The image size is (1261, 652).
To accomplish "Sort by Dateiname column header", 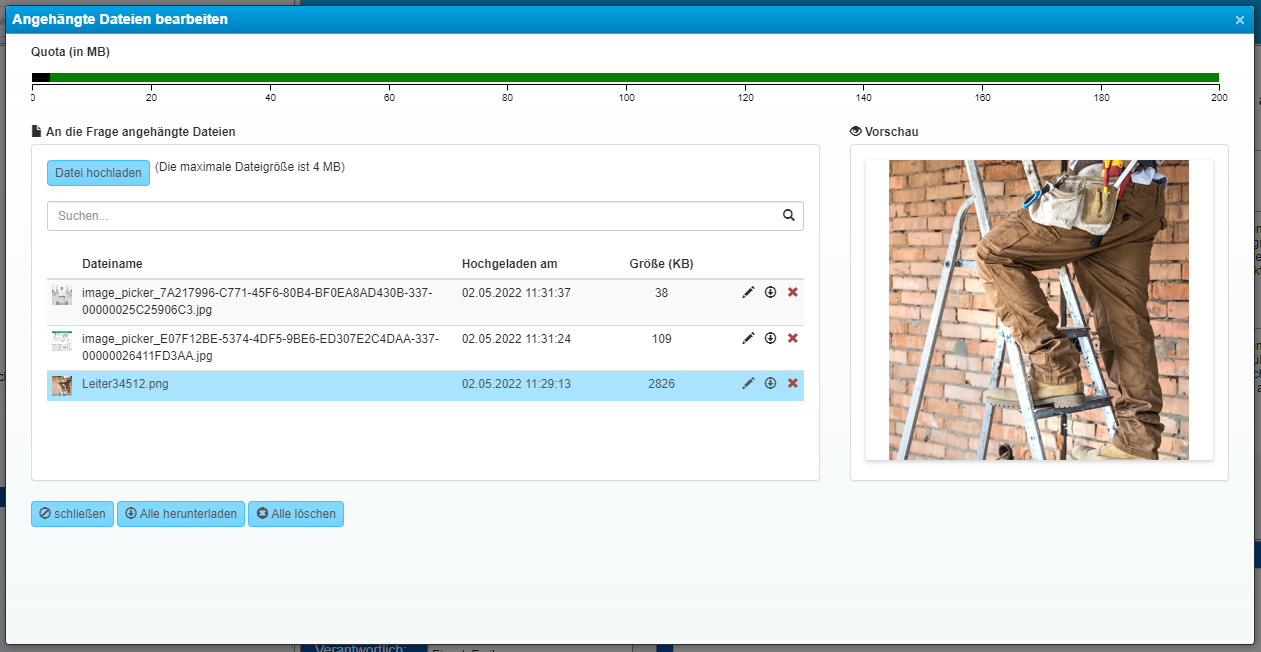I will [112, 264].
